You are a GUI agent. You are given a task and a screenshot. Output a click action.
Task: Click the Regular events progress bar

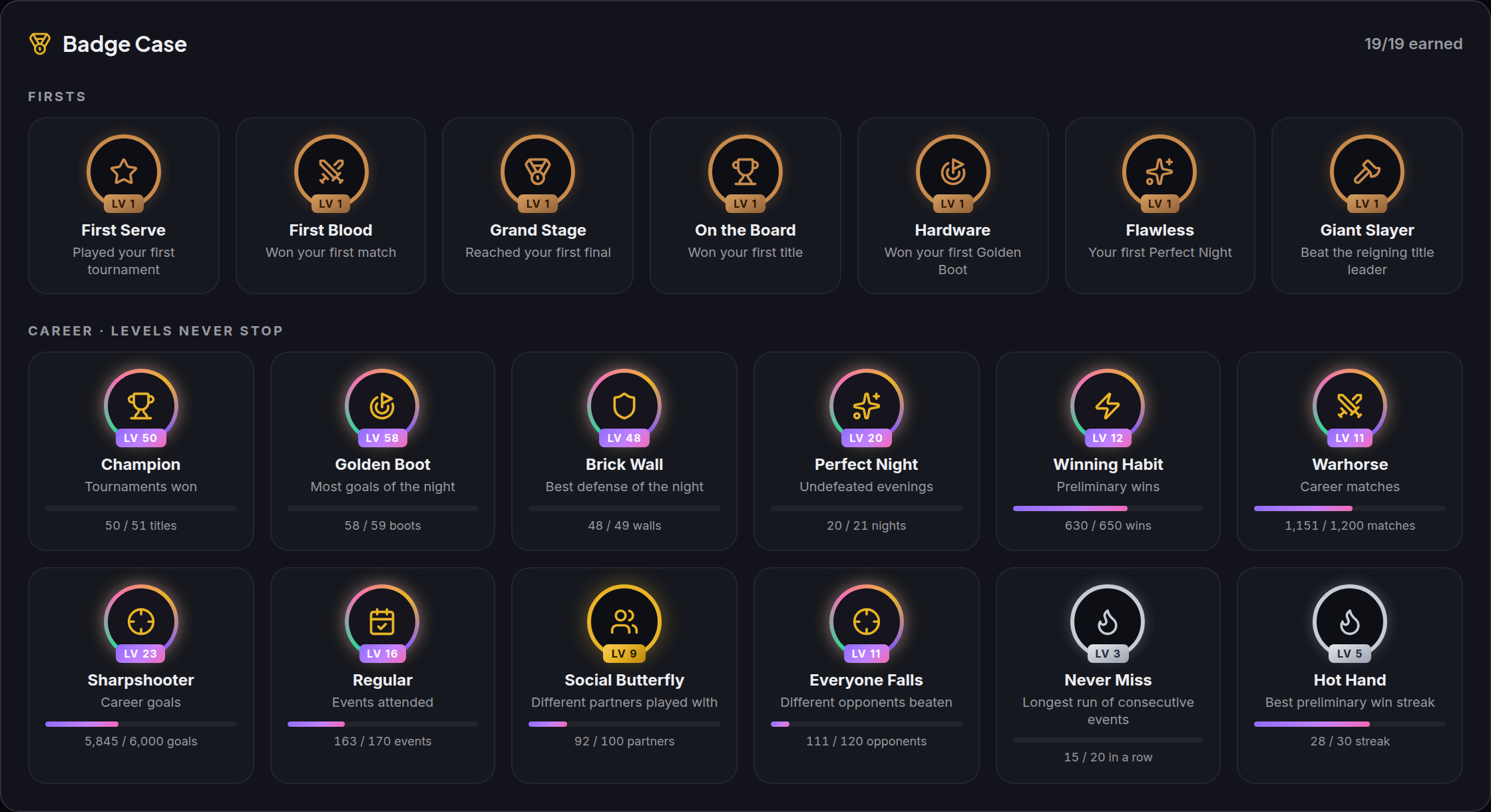click(x=382, y=724)
